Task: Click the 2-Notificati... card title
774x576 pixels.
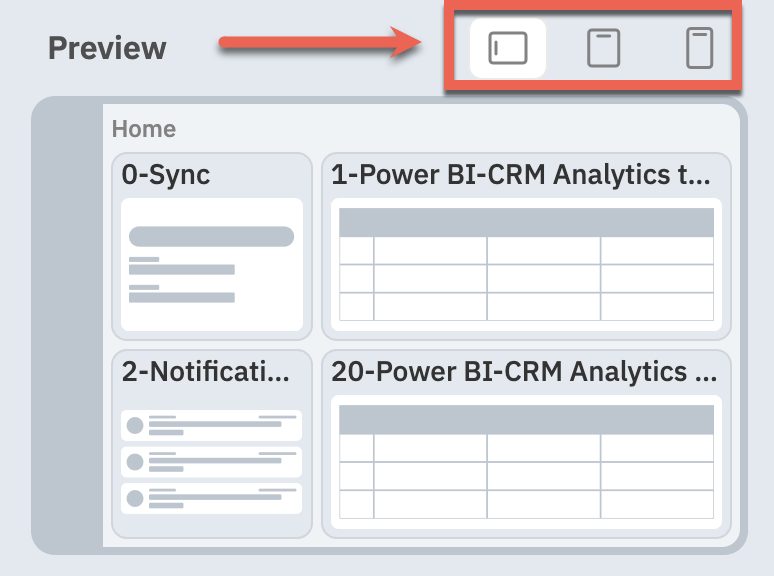Action: pyautogui.click(x=205, y=372)
